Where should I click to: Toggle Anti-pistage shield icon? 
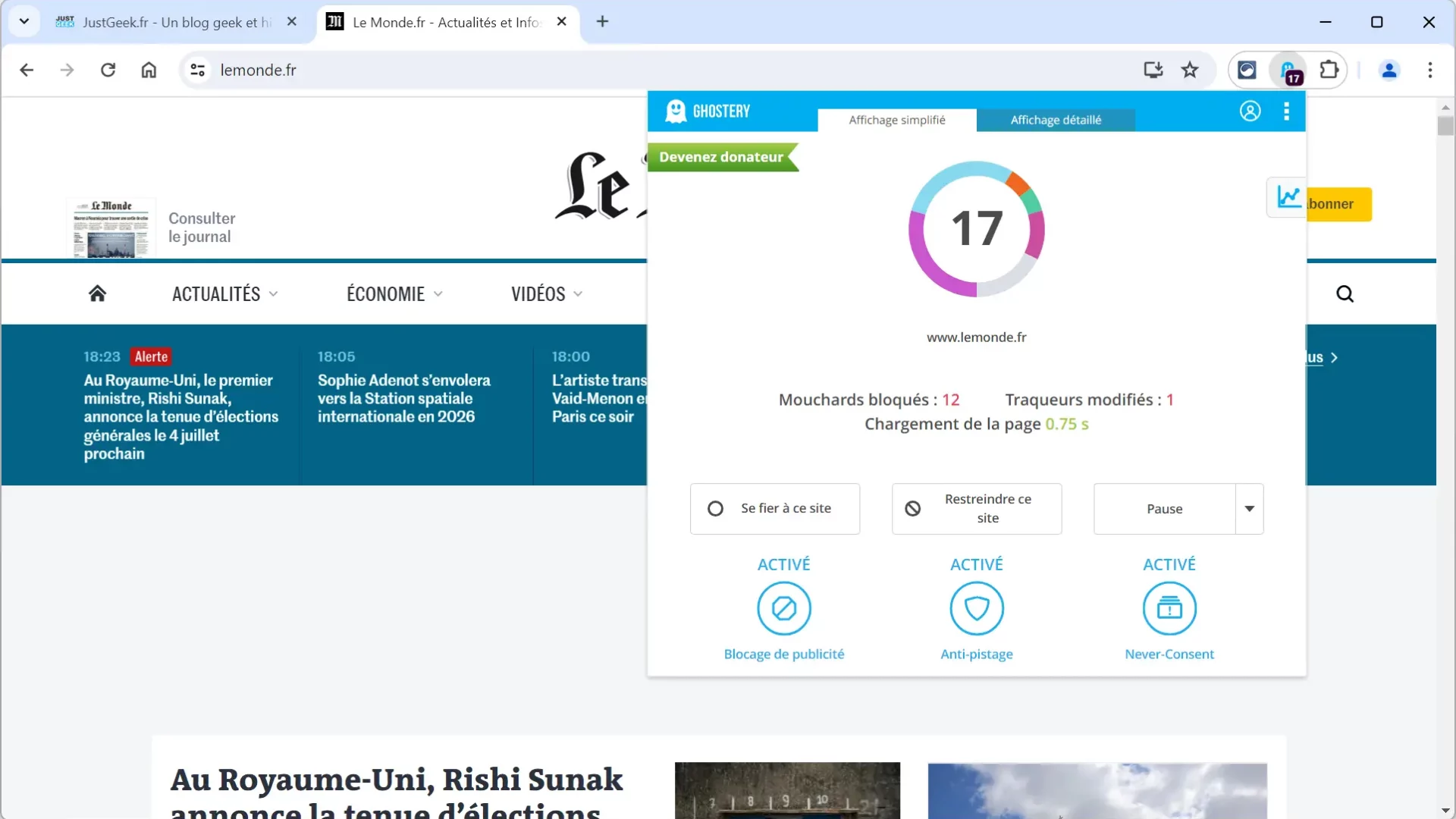pos(977,608)
